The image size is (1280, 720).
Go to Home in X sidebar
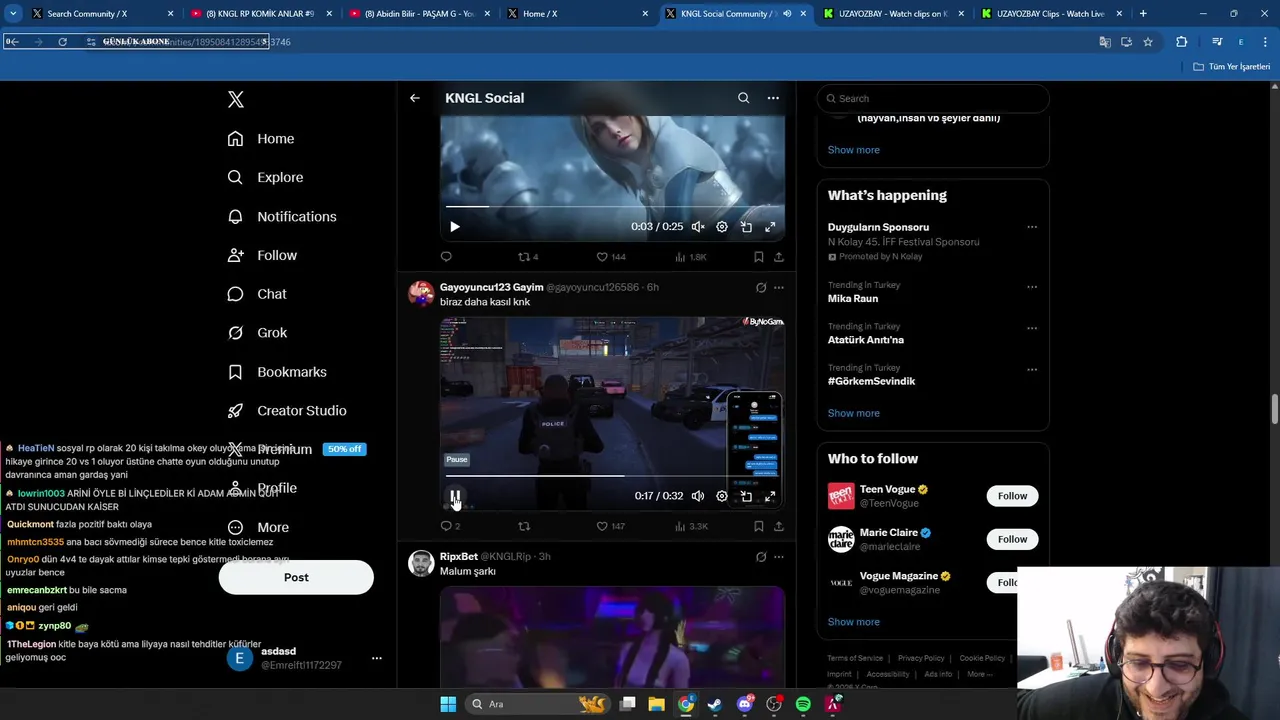261,139
